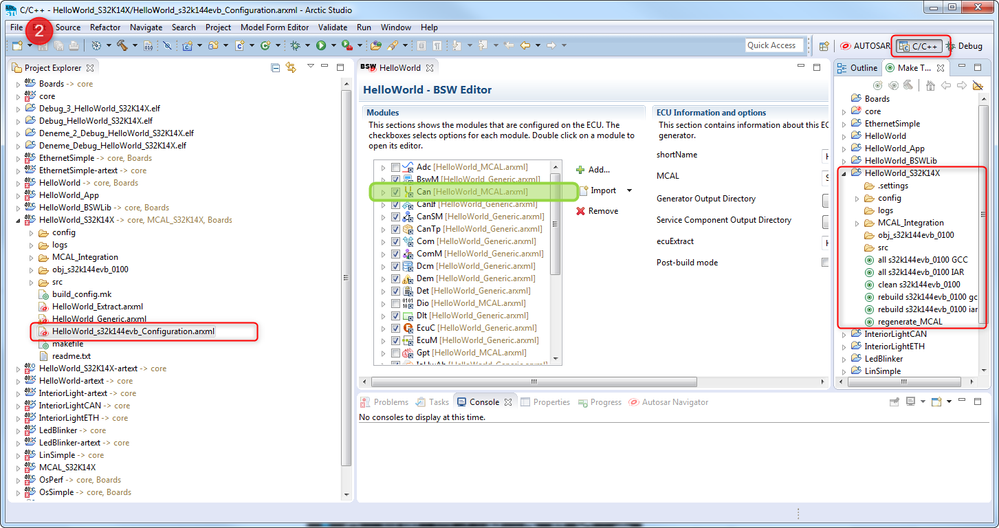The height and width of the screenshot is (528, 999).
Task: Click the Home icon in Make Target view
Action: (x=930, y=85)
